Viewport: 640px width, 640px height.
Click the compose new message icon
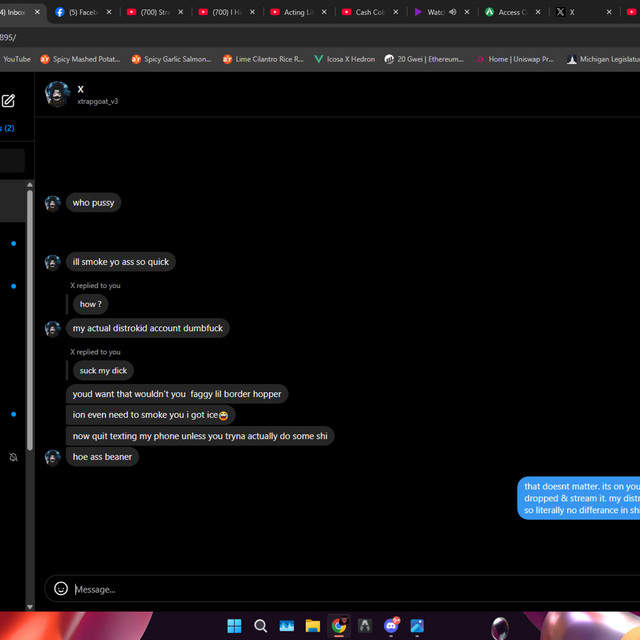tap(8, 101)
